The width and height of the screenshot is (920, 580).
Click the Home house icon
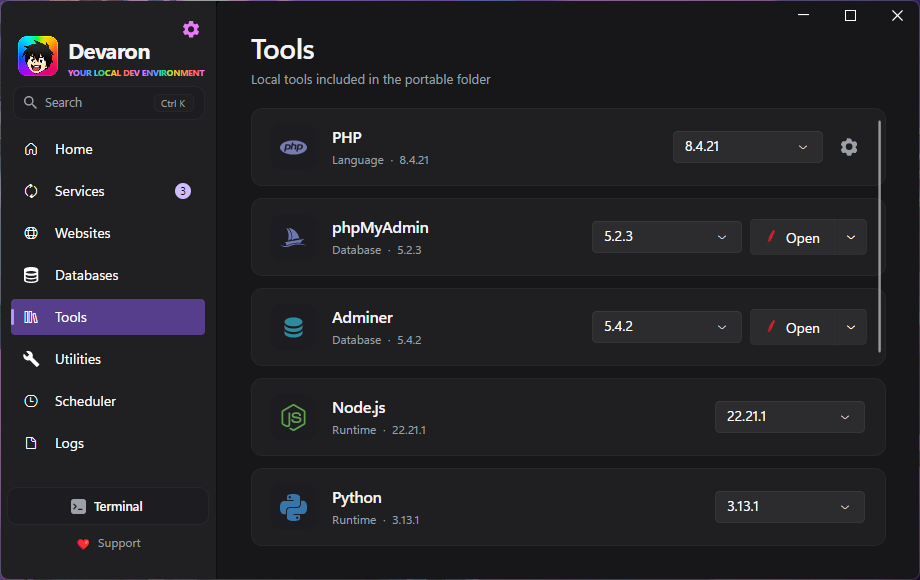[x=31, y=149]
